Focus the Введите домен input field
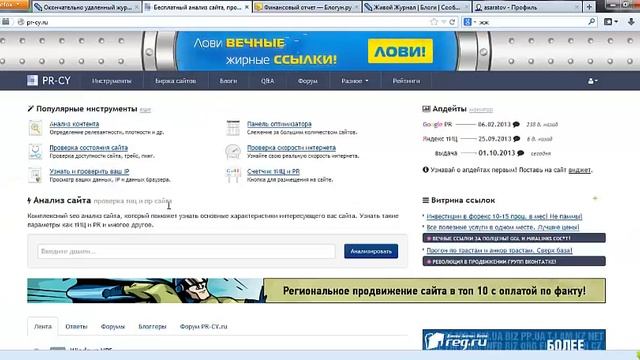 [187, 251]
